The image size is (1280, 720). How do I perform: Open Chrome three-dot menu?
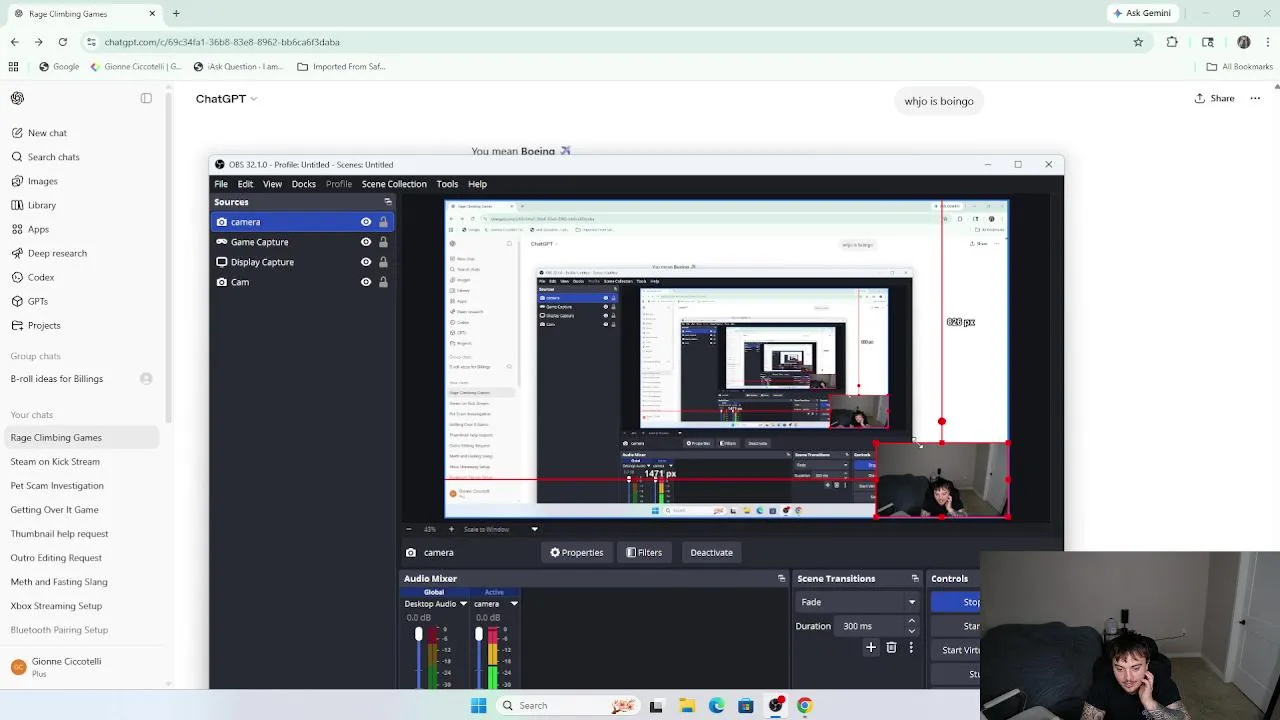tap(1268, 42)
